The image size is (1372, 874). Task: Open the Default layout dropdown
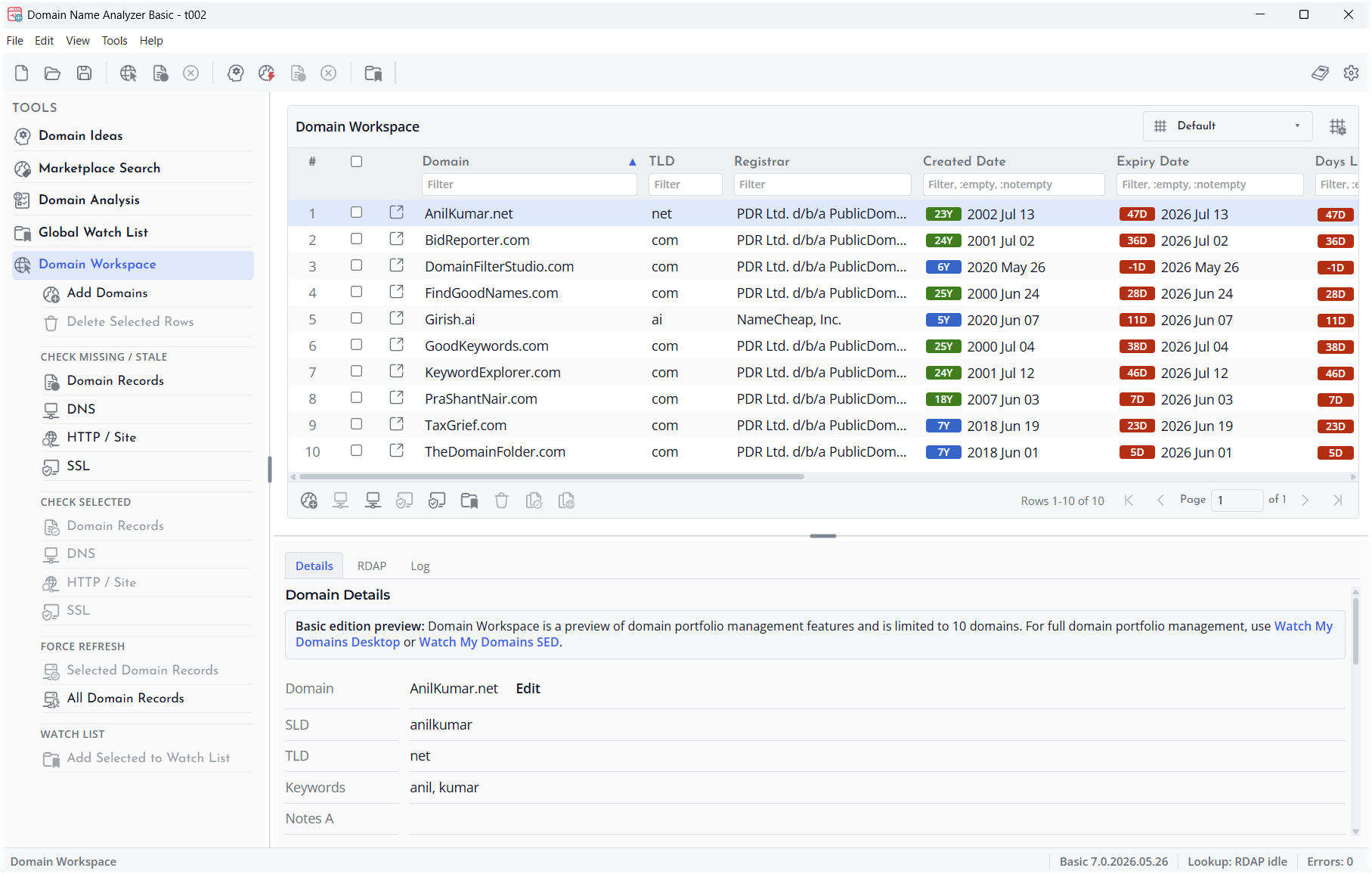(x=1228, y=126)
